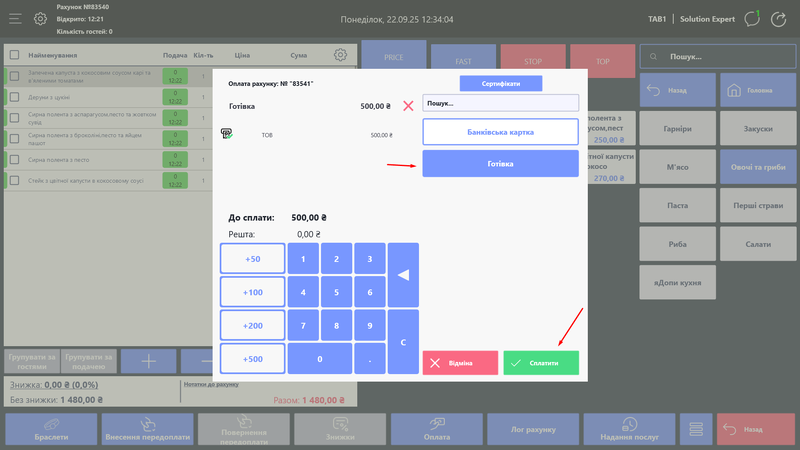The height and width of the screenshot is (450, 800).
Task: Select Банківська картка payment method
Action: pyautogui.click(x=500, y=132)
